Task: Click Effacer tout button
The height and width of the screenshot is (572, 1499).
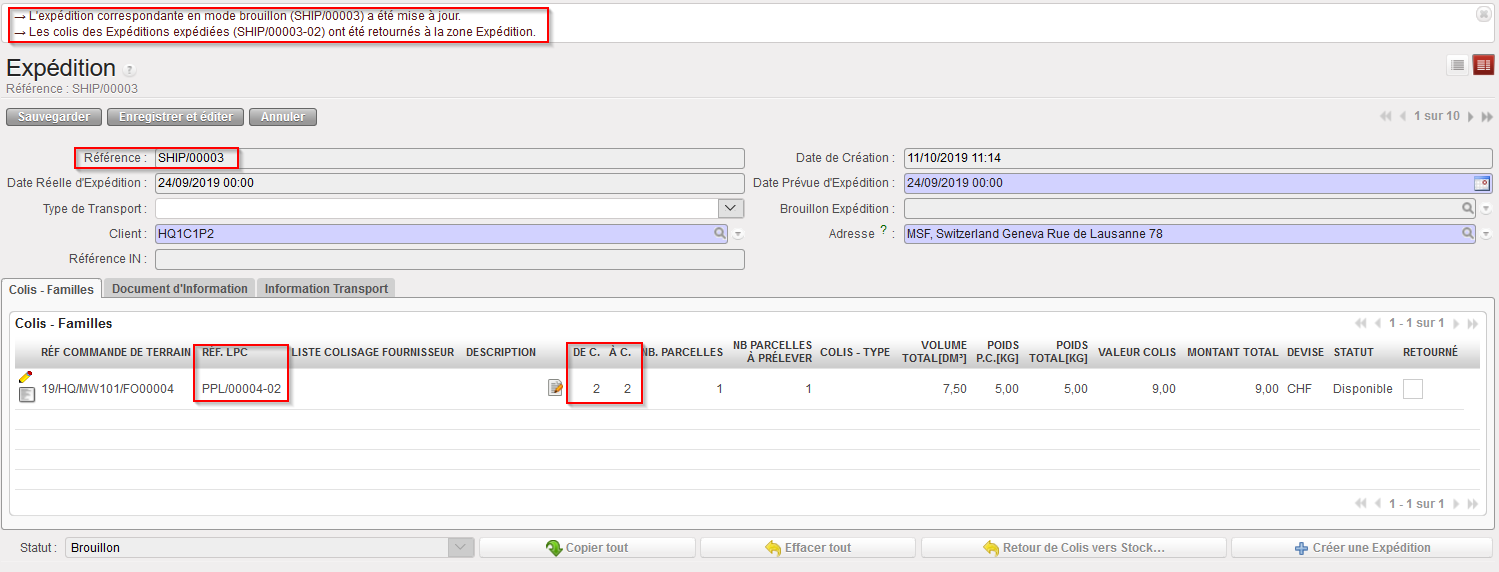Action: tap(808, 548)
